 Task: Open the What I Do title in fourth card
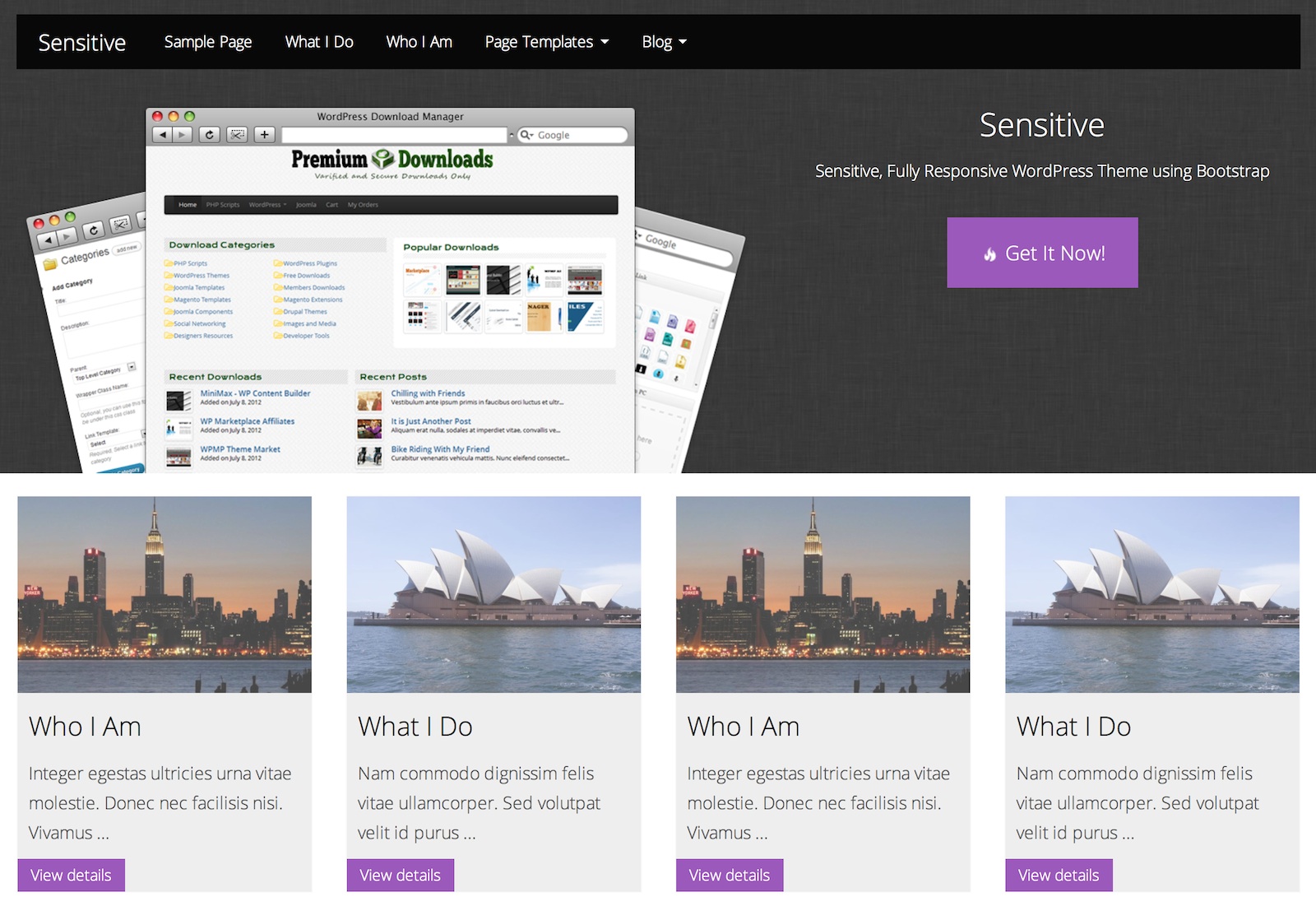coord(1073,727)
